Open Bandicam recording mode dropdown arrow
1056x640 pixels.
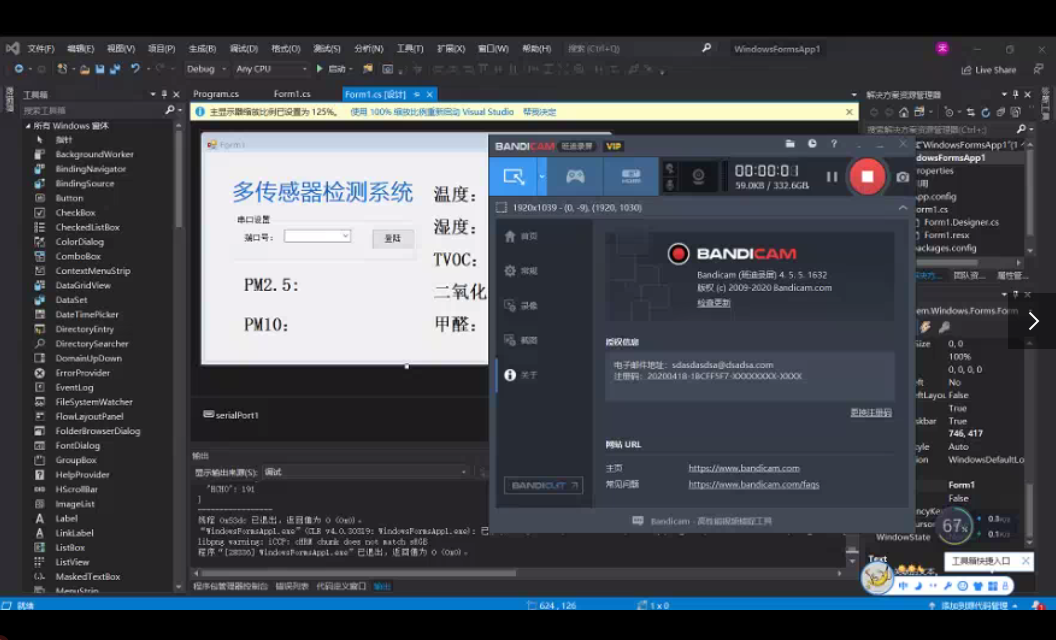pos(541,177)
